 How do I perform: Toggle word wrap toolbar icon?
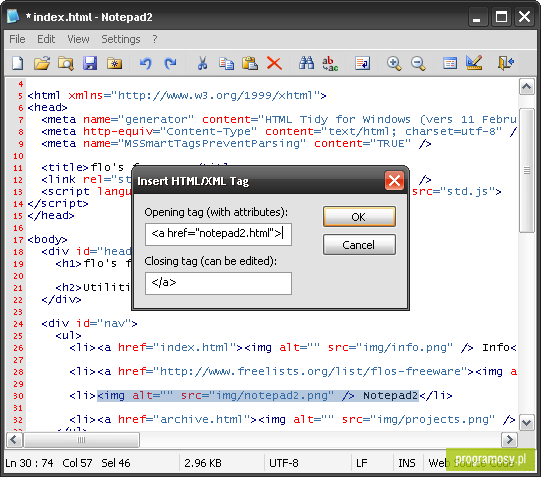coord(362,63)
